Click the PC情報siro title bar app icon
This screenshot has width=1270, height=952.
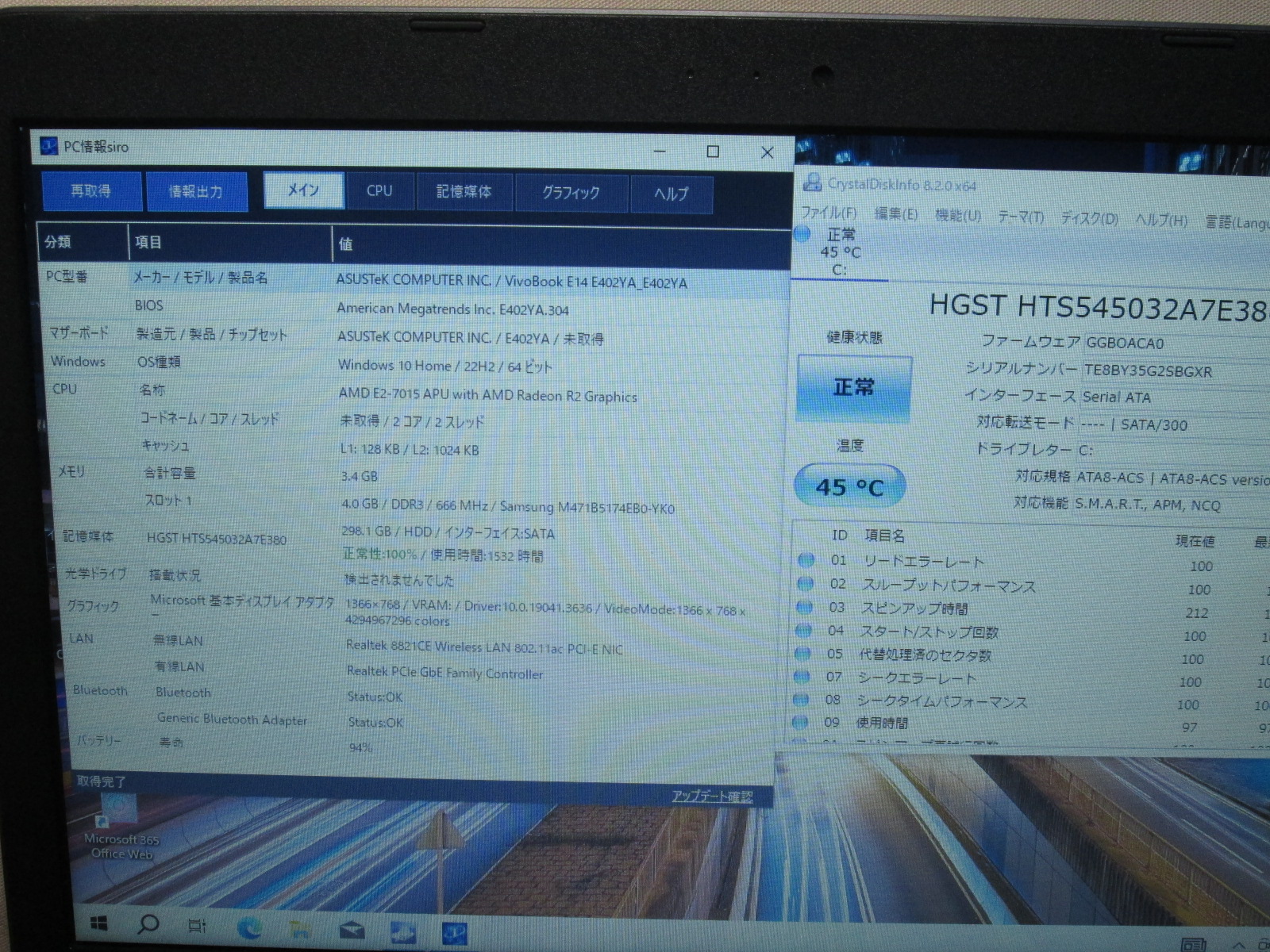click(x=48, y=147)
